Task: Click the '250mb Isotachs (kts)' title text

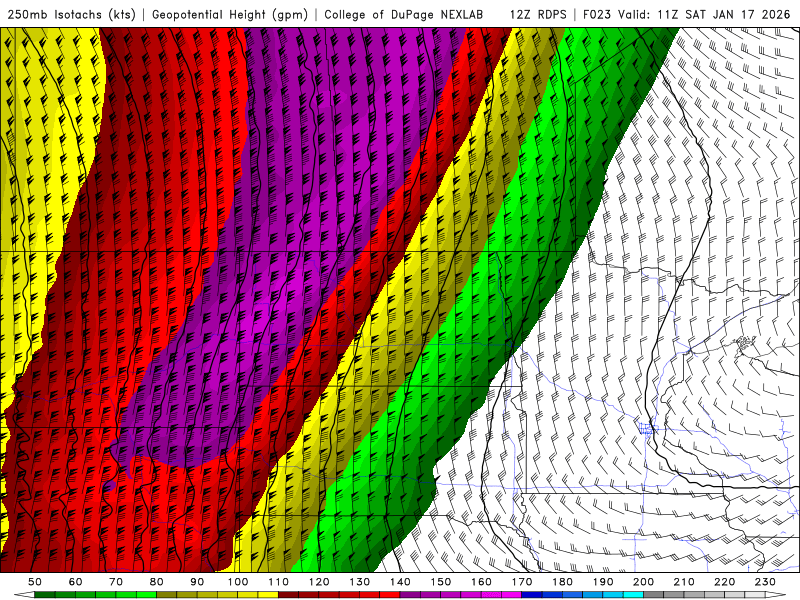Action: click(x=71, y=14)
